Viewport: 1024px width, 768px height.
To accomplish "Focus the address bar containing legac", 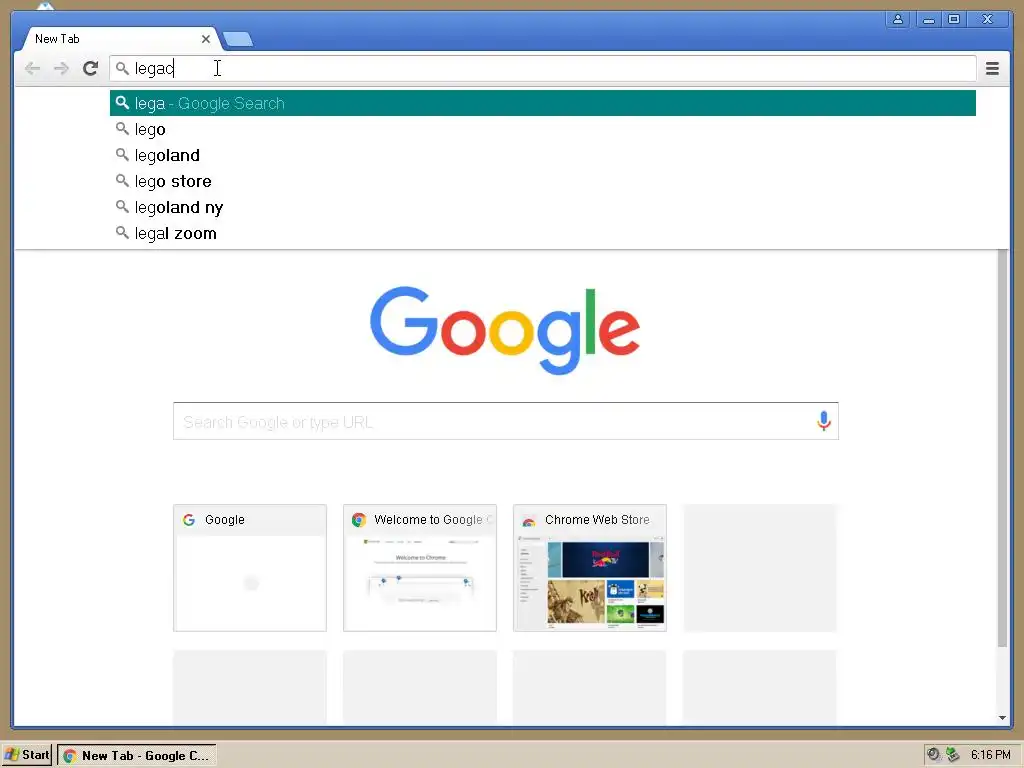I will click(542, 68).
